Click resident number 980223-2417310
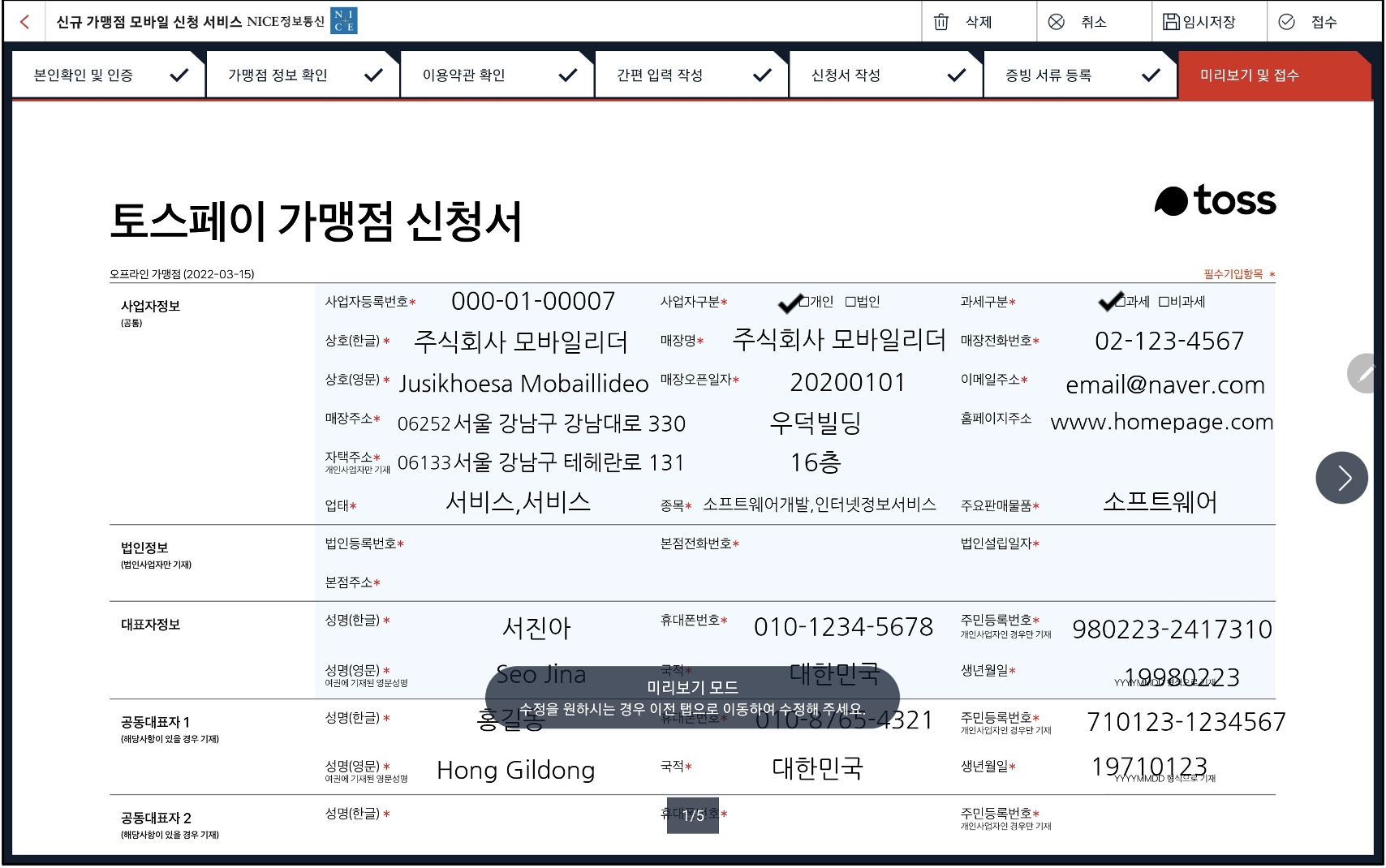1386x868 pixels. pos(1173,629)
